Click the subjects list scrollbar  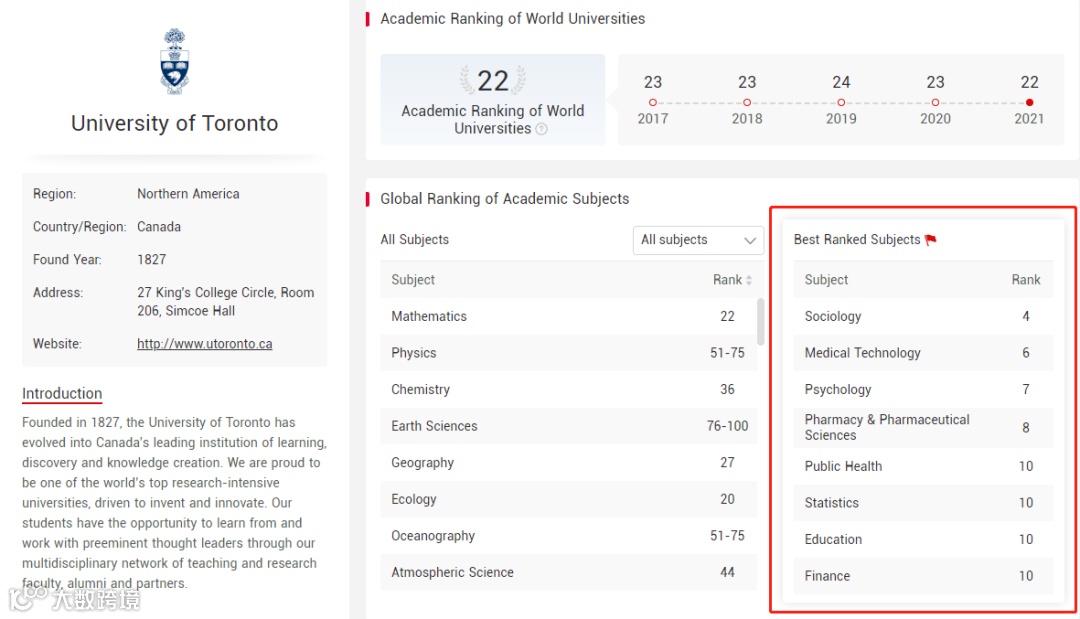(760, 322)
